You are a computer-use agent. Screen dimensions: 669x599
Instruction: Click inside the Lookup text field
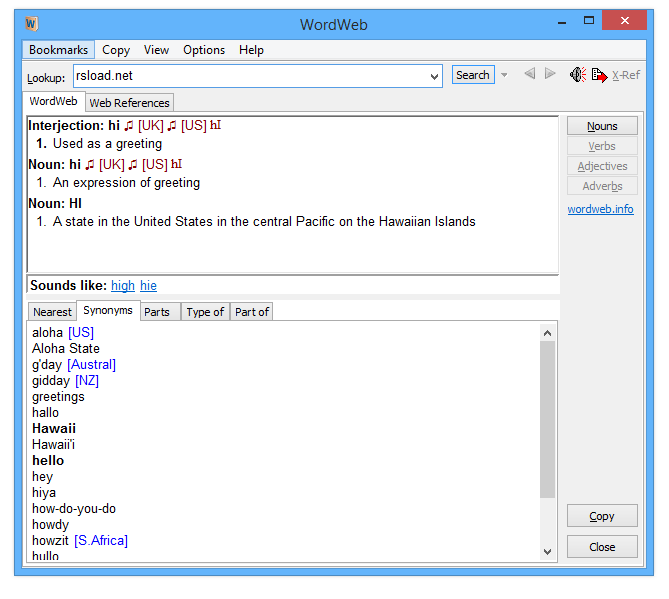pos(250,76)
